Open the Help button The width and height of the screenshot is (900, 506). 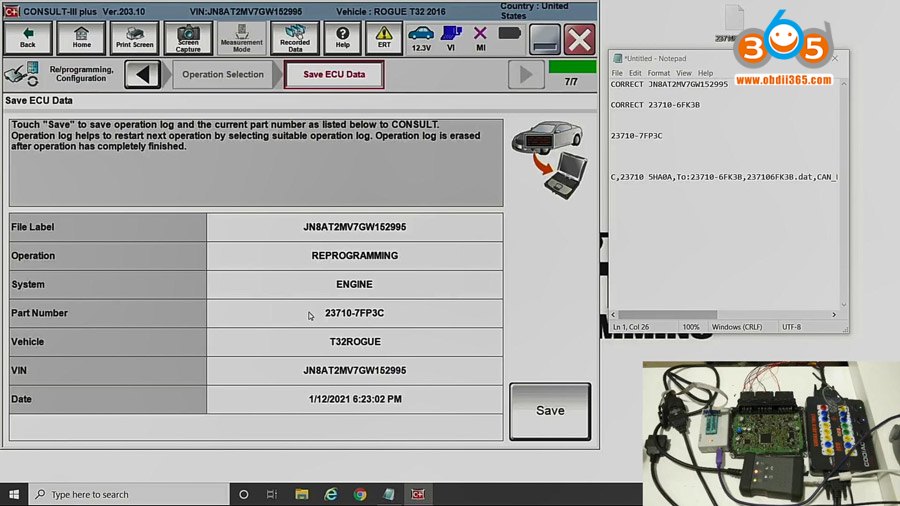click(343, 38)
